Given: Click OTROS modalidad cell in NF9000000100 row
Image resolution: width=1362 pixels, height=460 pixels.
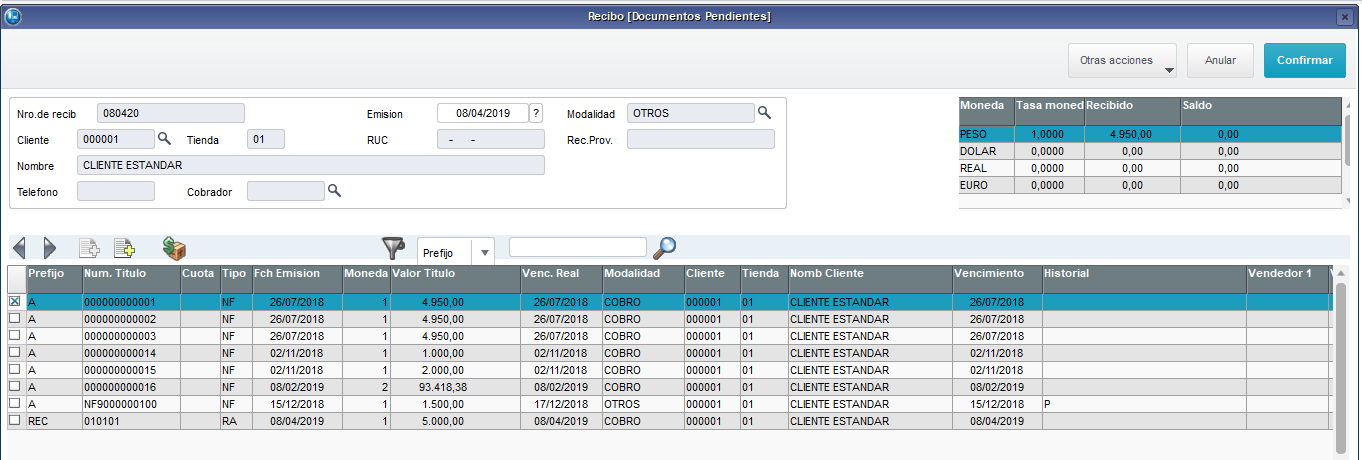Looking at the screenshot, I should click(x=643, y=403).
